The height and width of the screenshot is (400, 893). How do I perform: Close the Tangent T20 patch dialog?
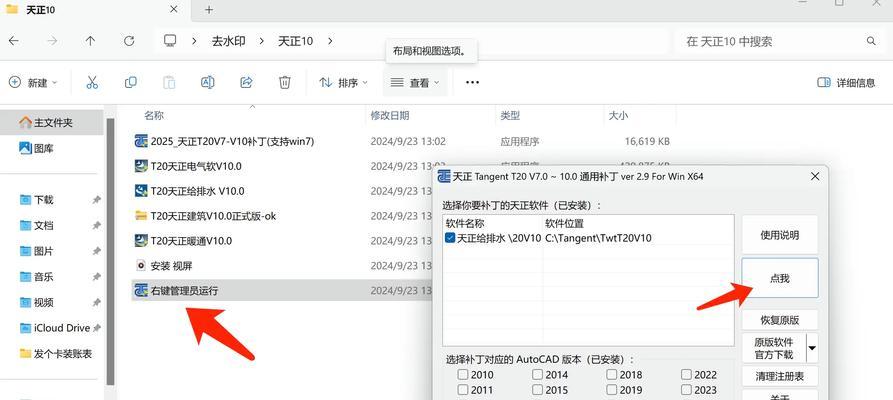(x=815, y=177)
